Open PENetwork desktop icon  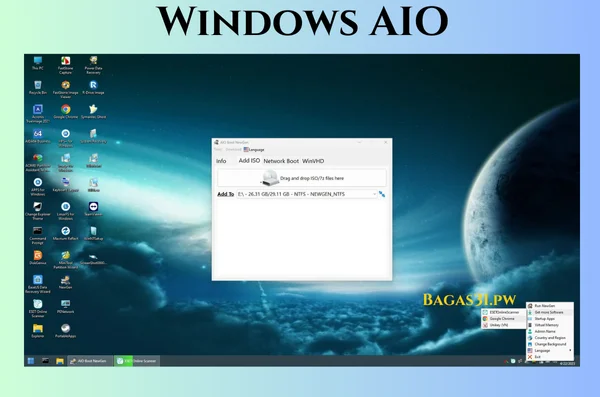pyautogui.click(x=65, y=307)
